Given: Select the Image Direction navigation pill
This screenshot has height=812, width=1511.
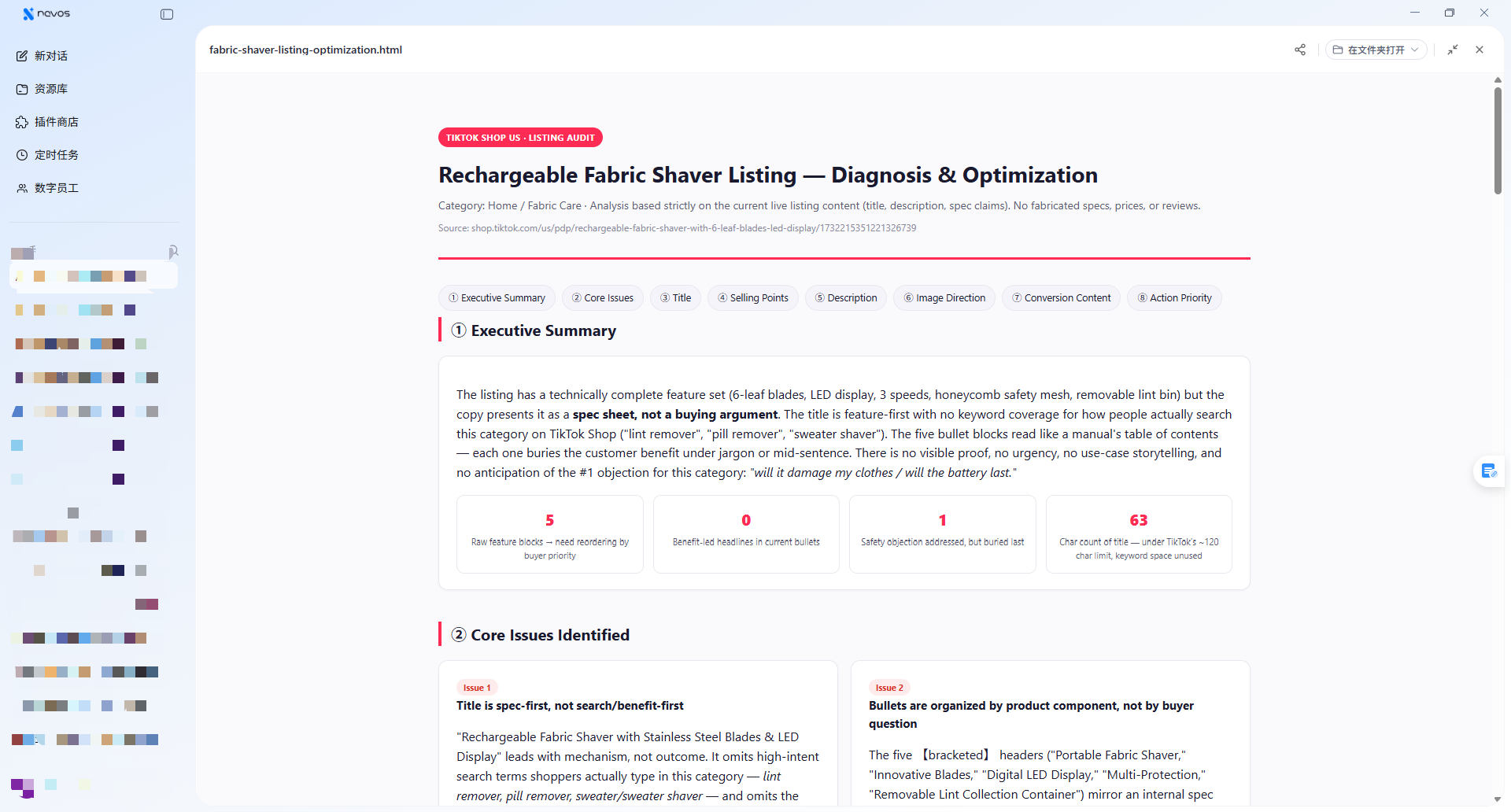Looking at the screenshot, I should click(944, 298).
